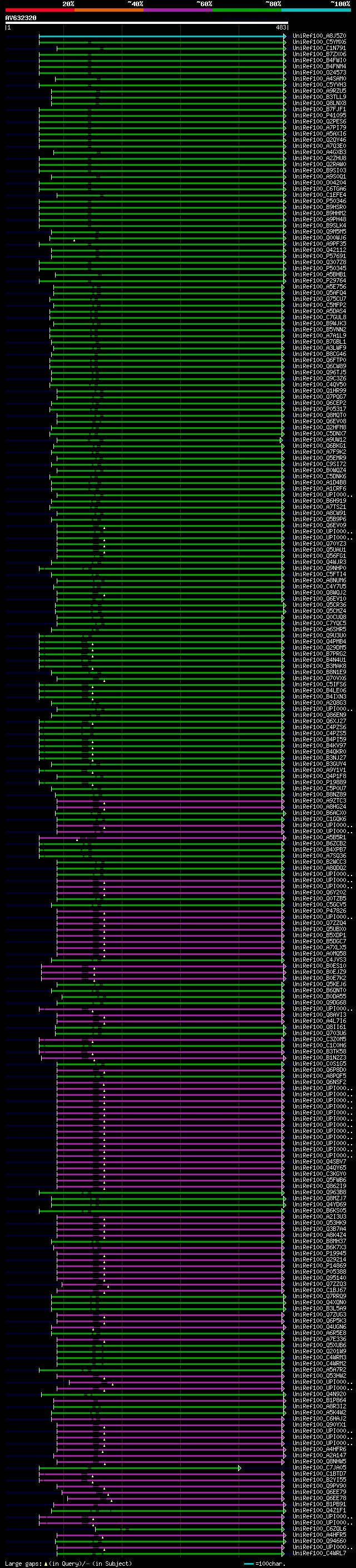
Task: Select hit label UniRef100_Q96TJ5
Action: point(319,372)
